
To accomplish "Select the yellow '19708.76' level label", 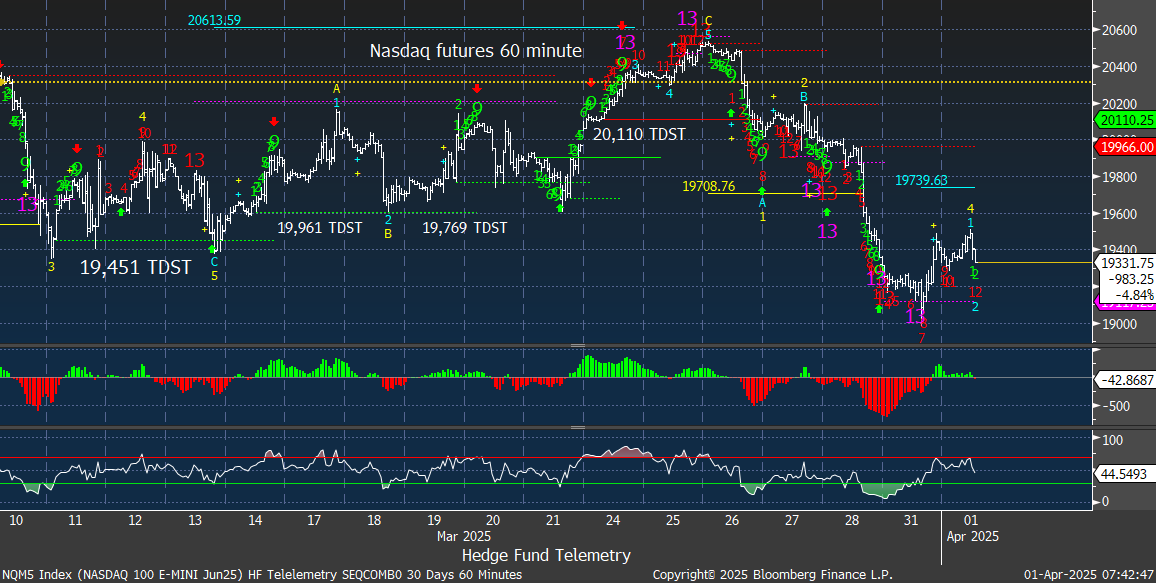I will (708, 186).
